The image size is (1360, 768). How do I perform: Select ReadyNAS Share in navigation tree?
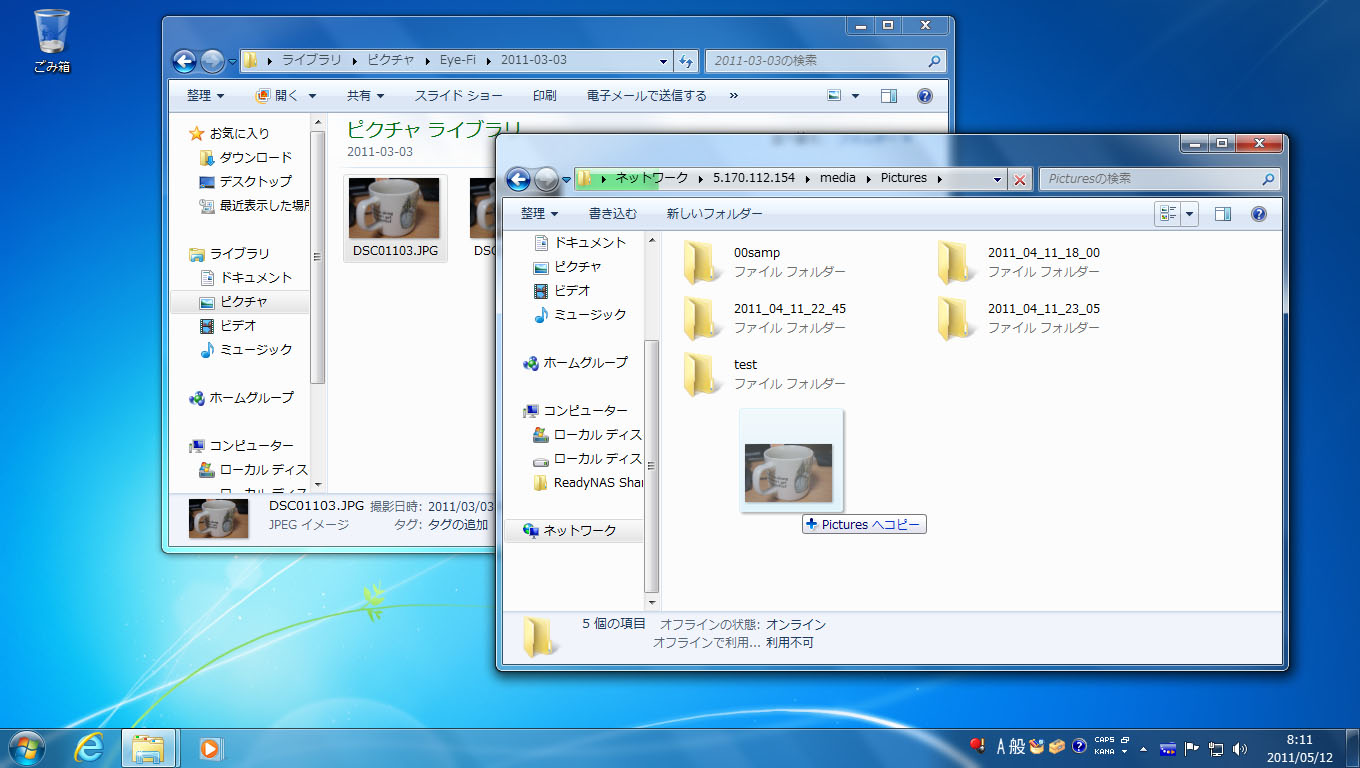click(x=598, y=483)
